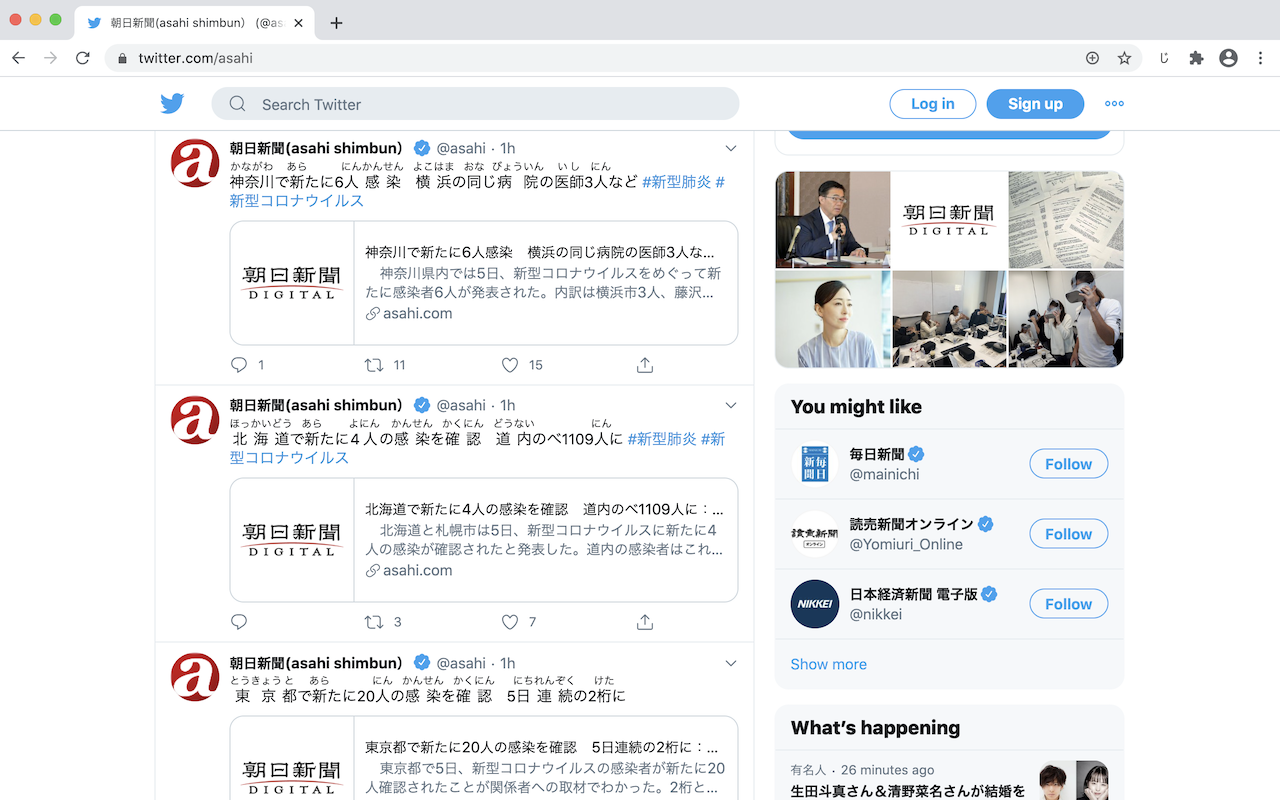The width and height of the screenshot is (1280, 800).
Task: Bookmark this page with star icon
Action: [1124, 58]
